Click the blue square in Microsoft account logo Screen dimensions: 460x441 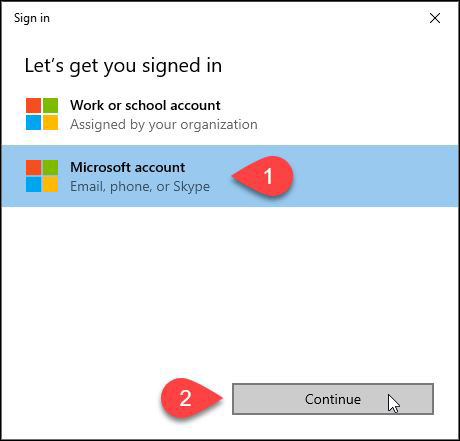(34, 184)
